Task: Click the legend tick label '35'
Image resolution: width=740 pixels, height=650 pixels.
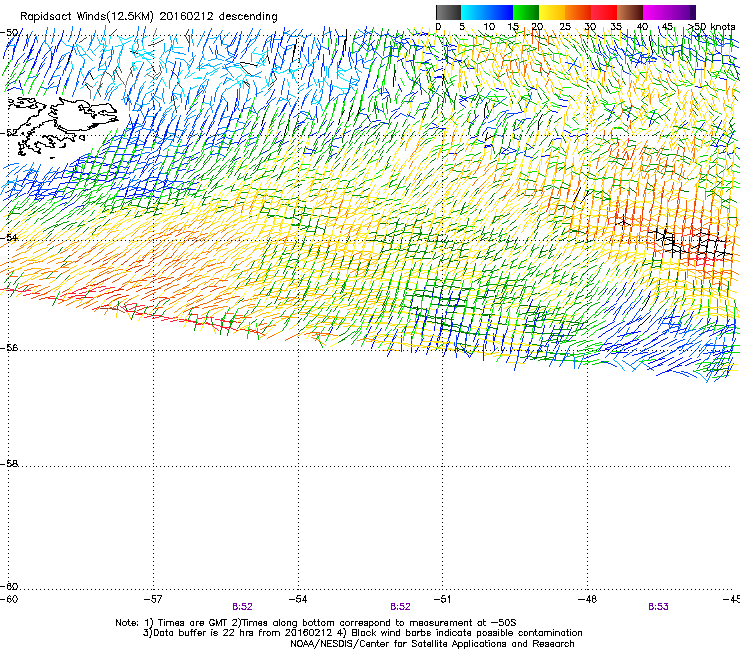Action: tap(616, 26)
